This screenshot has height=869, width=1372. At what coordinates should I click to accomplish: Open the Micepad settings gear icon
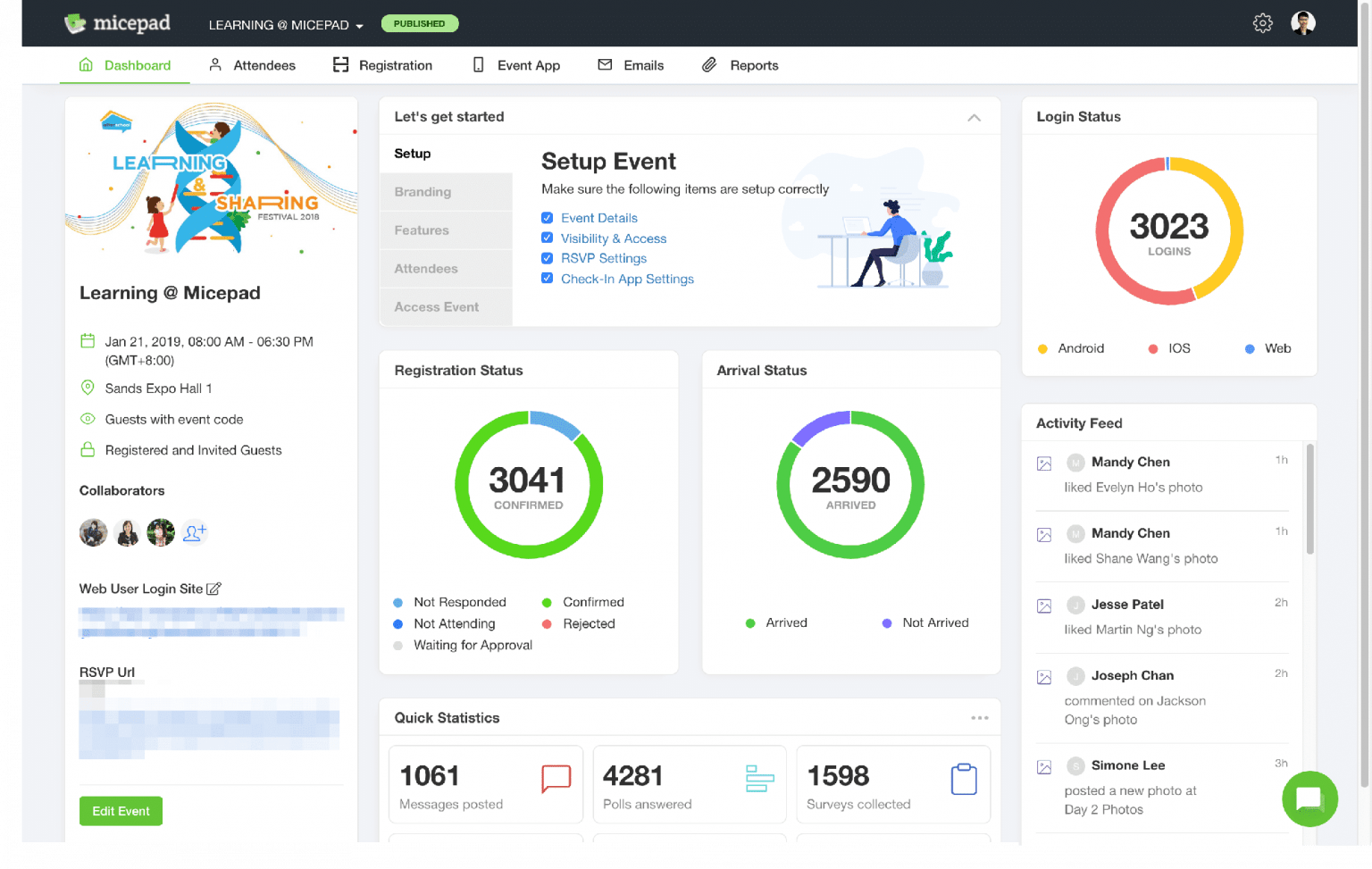pos(1262,23)
